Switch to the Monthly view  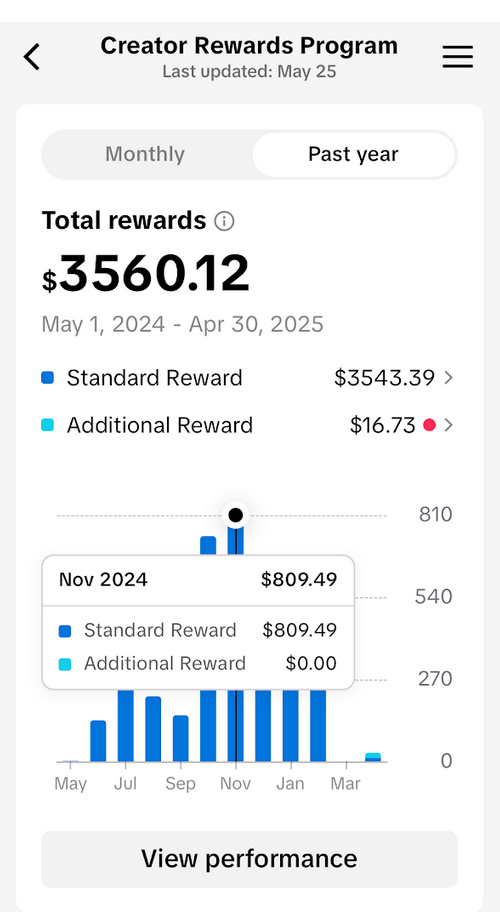coord(145,154)
